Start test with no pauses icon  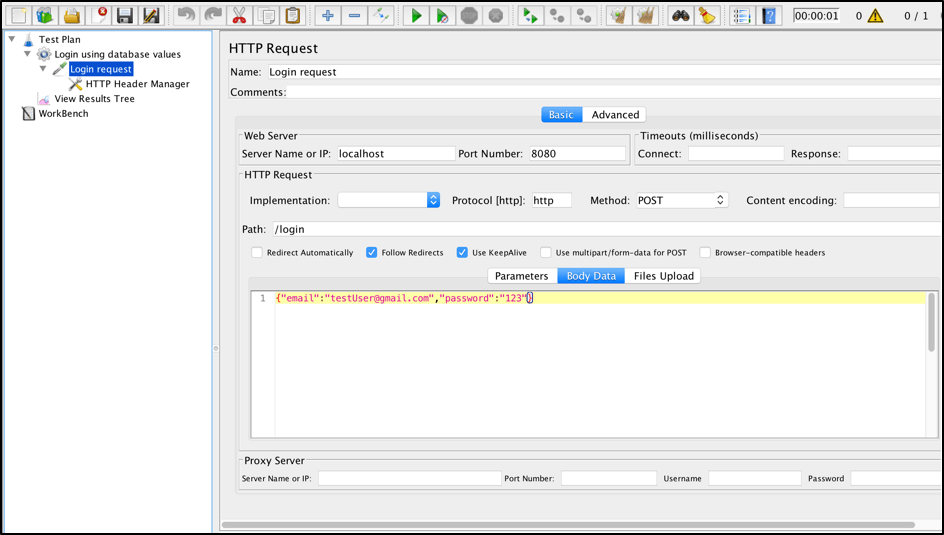point(442,15)
